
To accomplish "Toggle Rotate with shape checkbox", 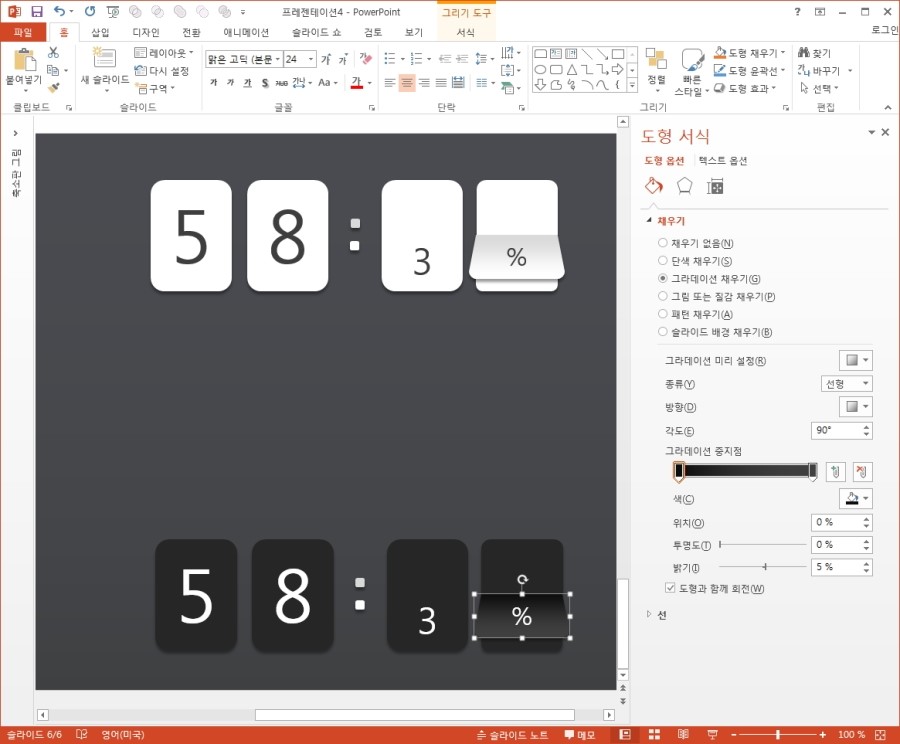I will click(670, 588).
